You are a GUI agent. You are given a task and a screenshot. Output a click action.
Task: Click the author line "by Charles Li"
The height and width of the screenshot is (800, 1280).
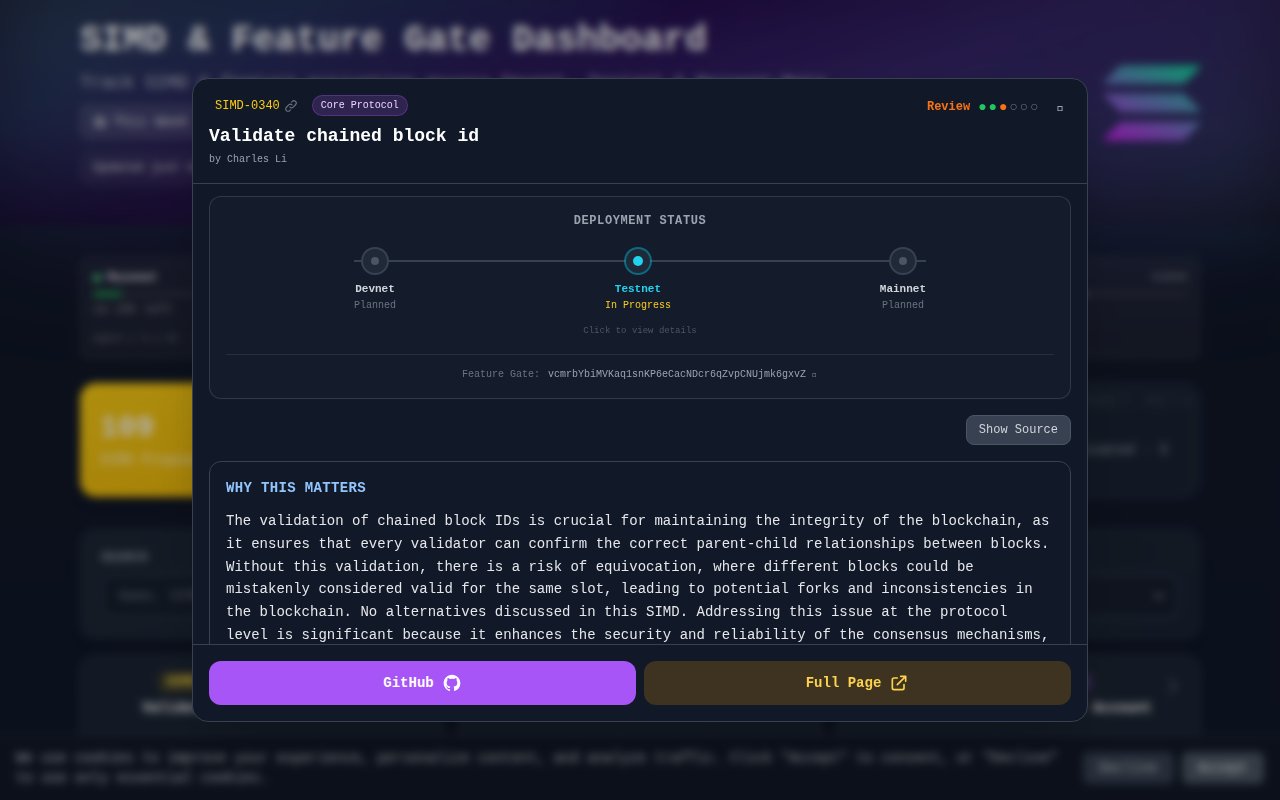click(x=248, y=159)
